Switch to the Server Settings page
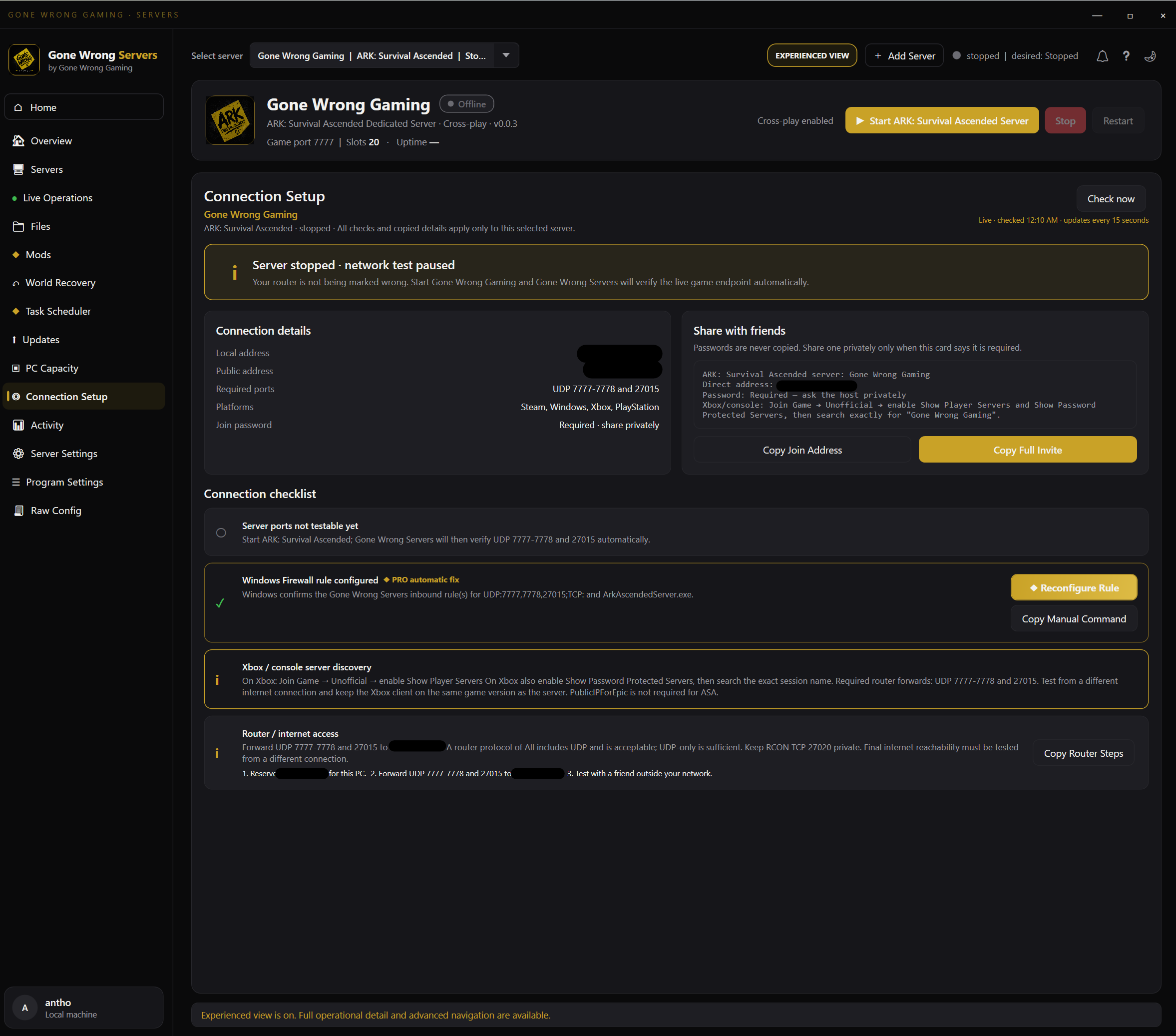Image resolution: width=1176 pixels, height=1036 pixels. (84, 454)
